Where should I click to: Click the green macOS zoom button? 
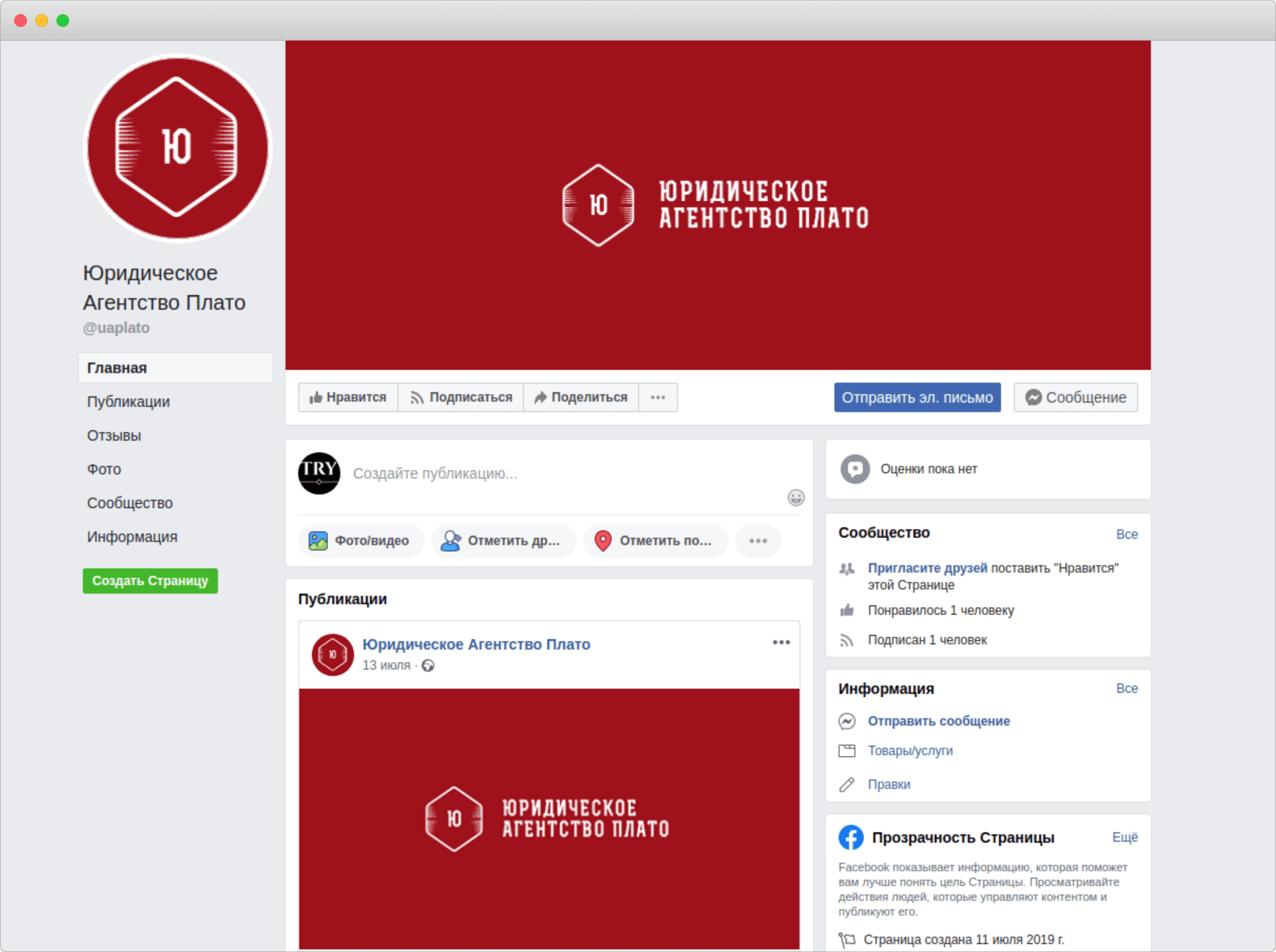coord(63,21)
